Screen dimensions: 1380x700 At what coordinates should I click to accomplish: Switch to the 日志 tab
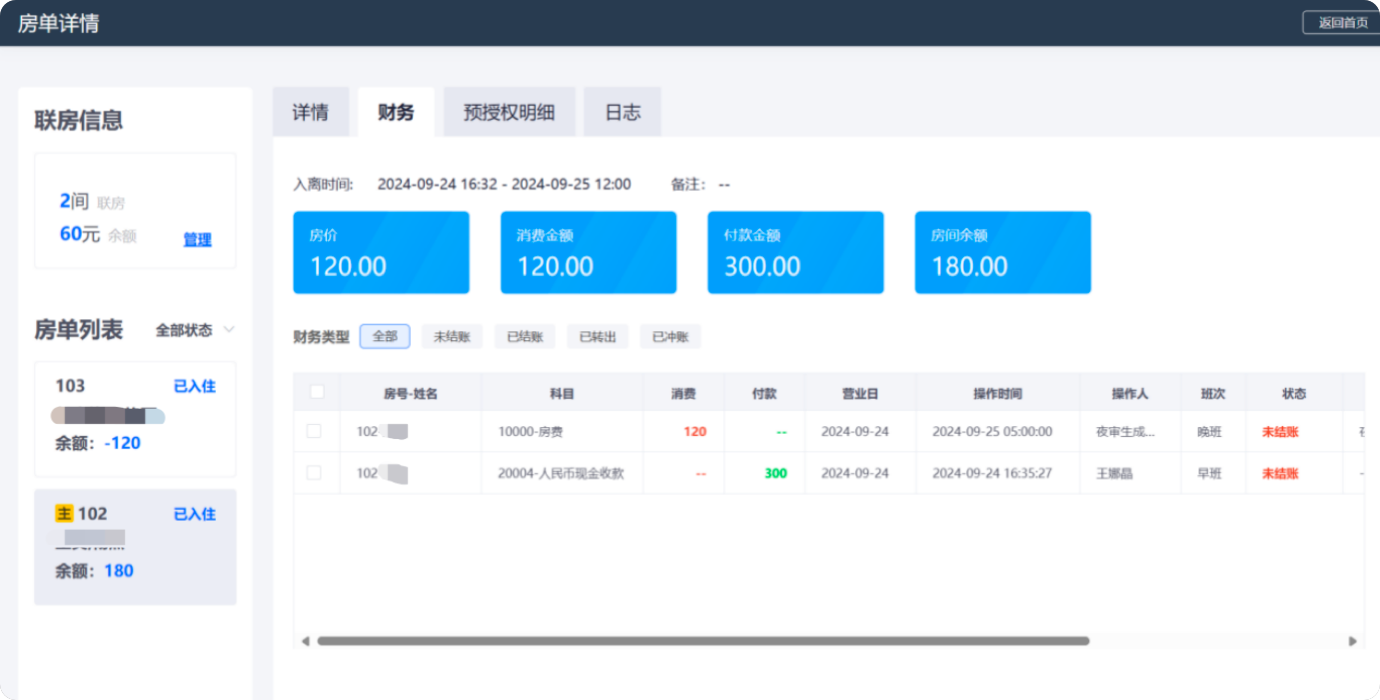pos(622,112)
